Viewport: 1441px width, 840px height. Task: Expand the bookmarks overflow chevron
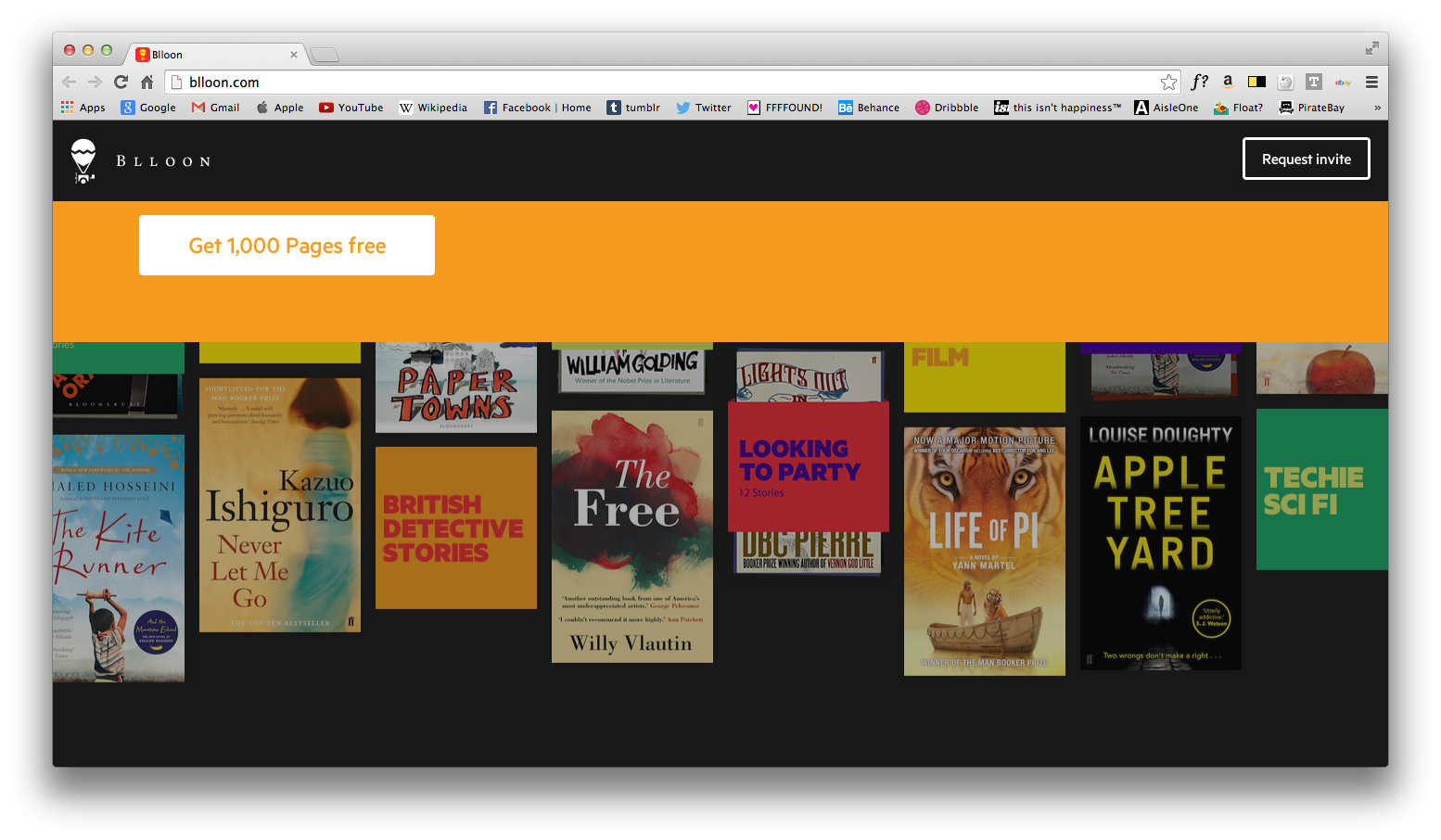1377,108
